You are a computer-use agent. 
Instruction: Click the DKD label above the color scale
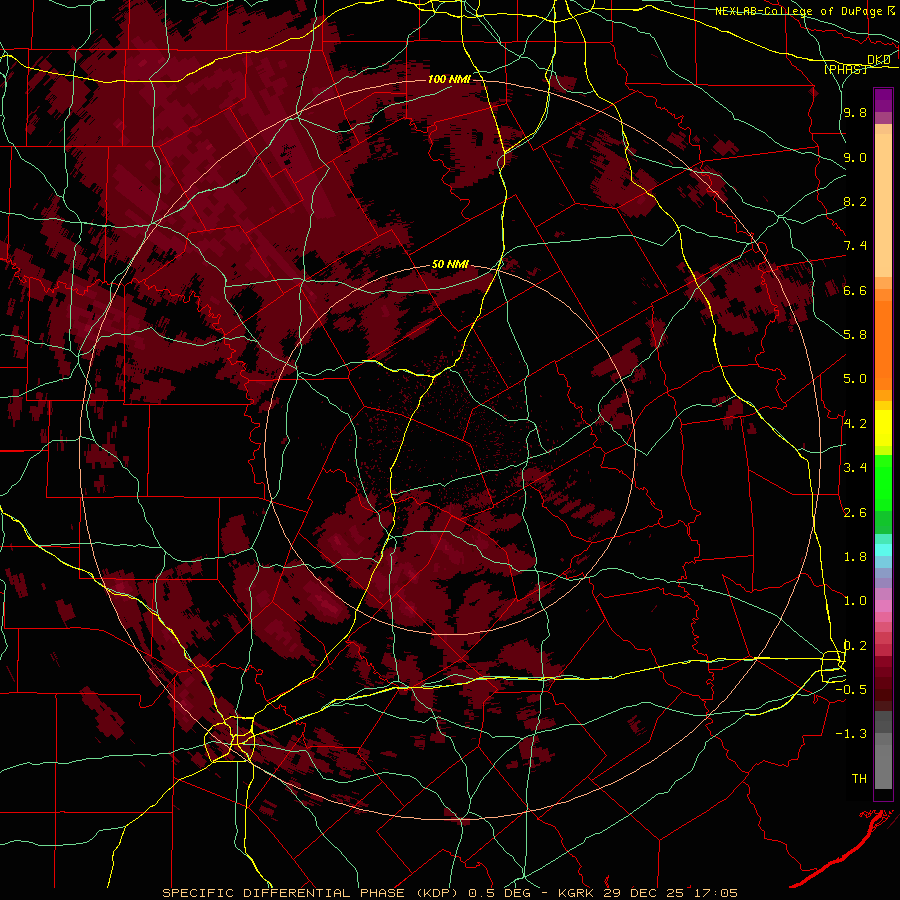(x=879, y=60)
